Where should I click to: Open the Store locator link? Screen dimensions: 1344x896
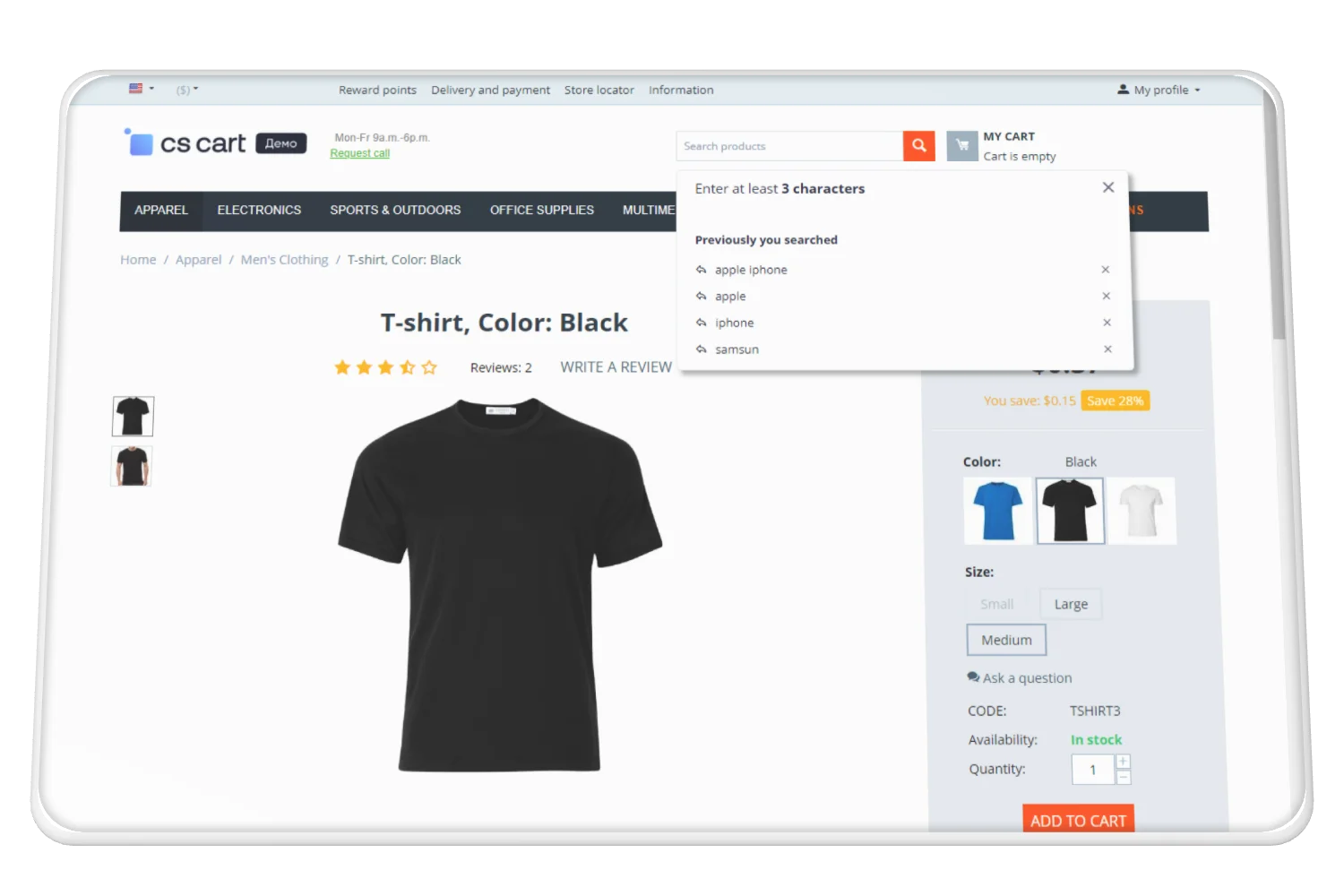[x=599, y=90]
